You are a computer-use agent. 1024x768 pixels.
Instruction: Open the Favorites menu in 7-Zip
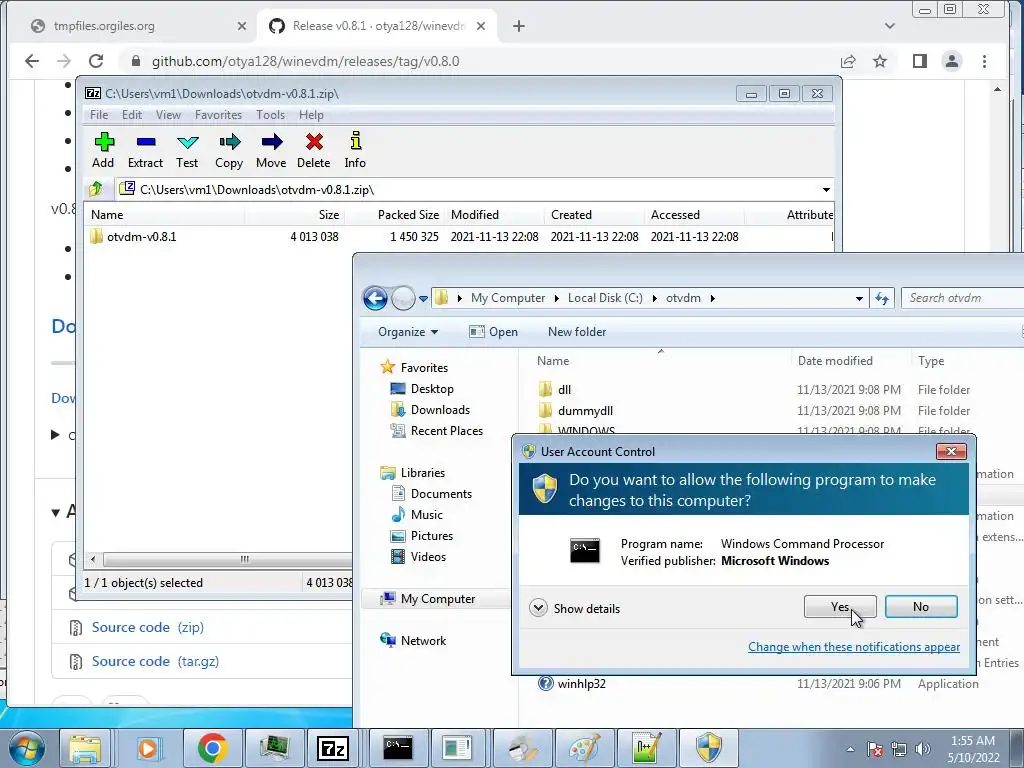point(218,115)
